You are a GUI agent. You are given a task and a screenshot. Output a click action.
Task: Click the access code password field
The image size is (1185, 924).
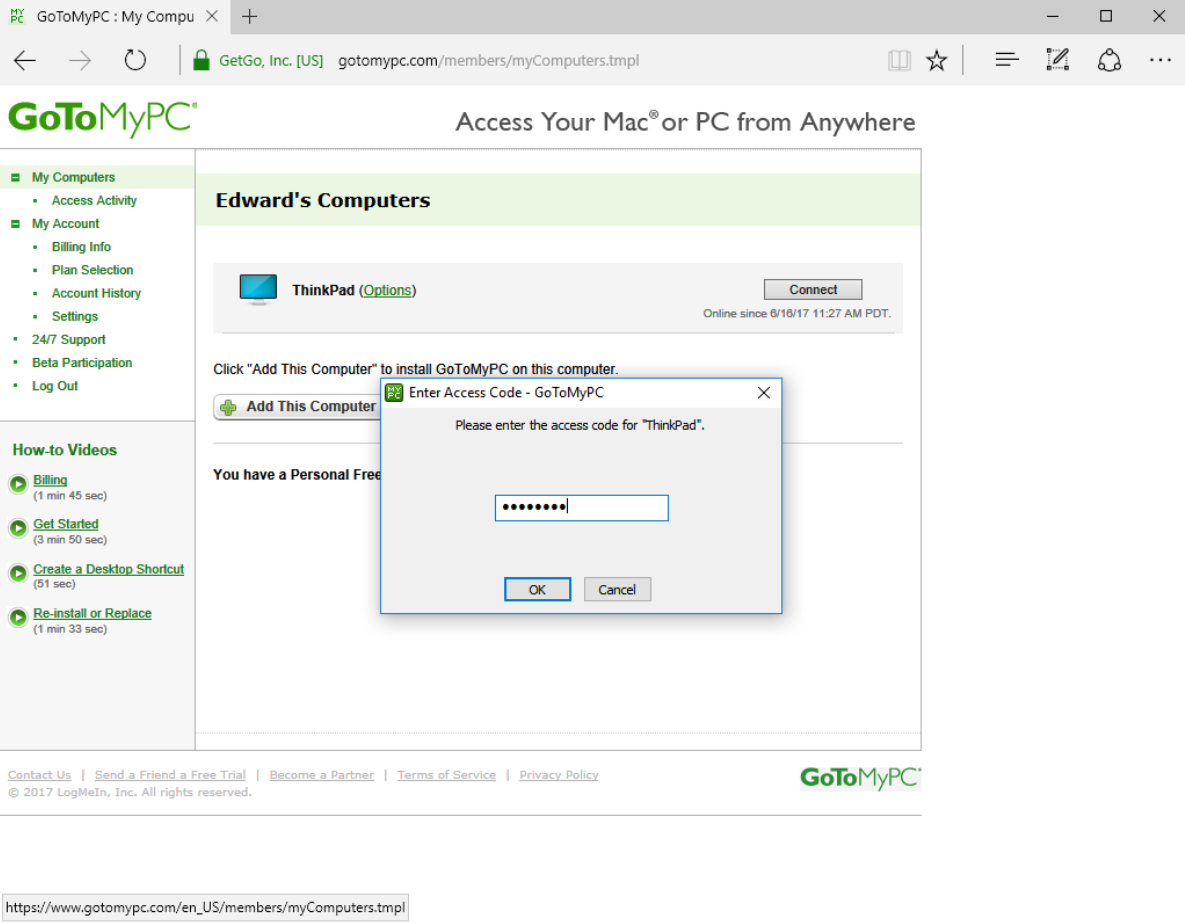coord(582,508)
